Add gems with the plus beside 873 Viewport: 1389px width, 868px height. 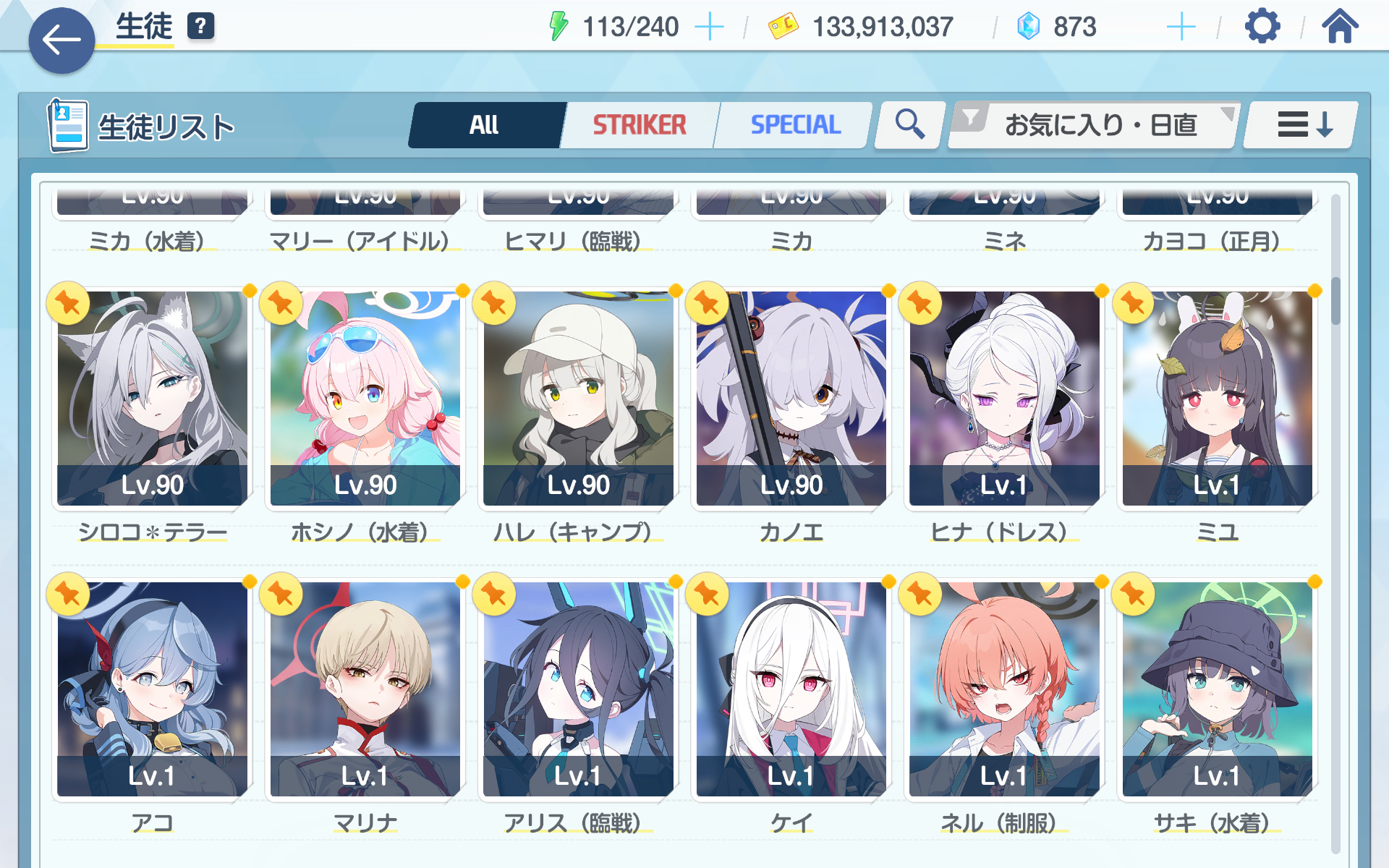(x=1181, y=27)
